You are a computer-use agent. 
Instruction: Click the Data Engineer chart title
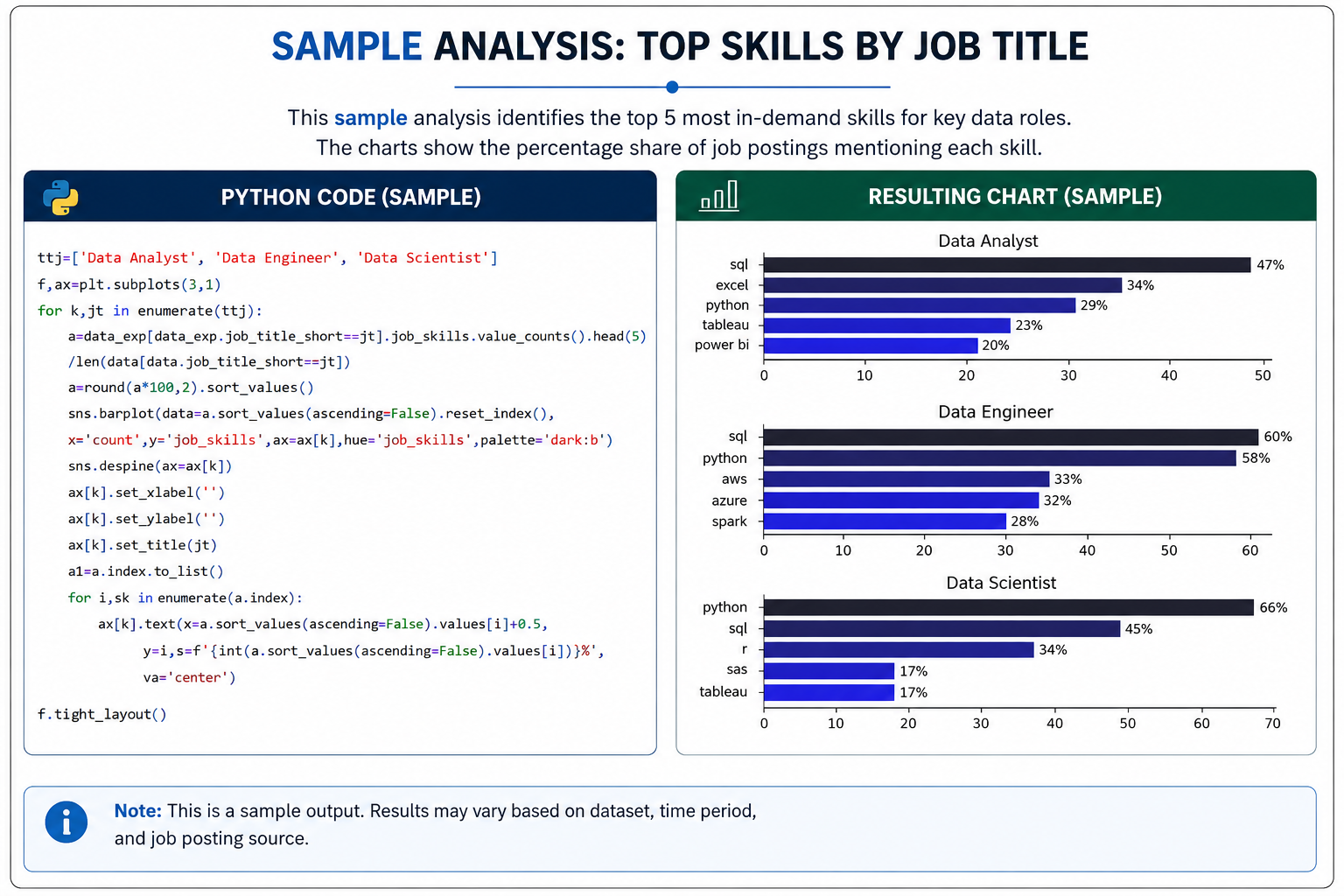pyautogui.click(x=996, y=411)
